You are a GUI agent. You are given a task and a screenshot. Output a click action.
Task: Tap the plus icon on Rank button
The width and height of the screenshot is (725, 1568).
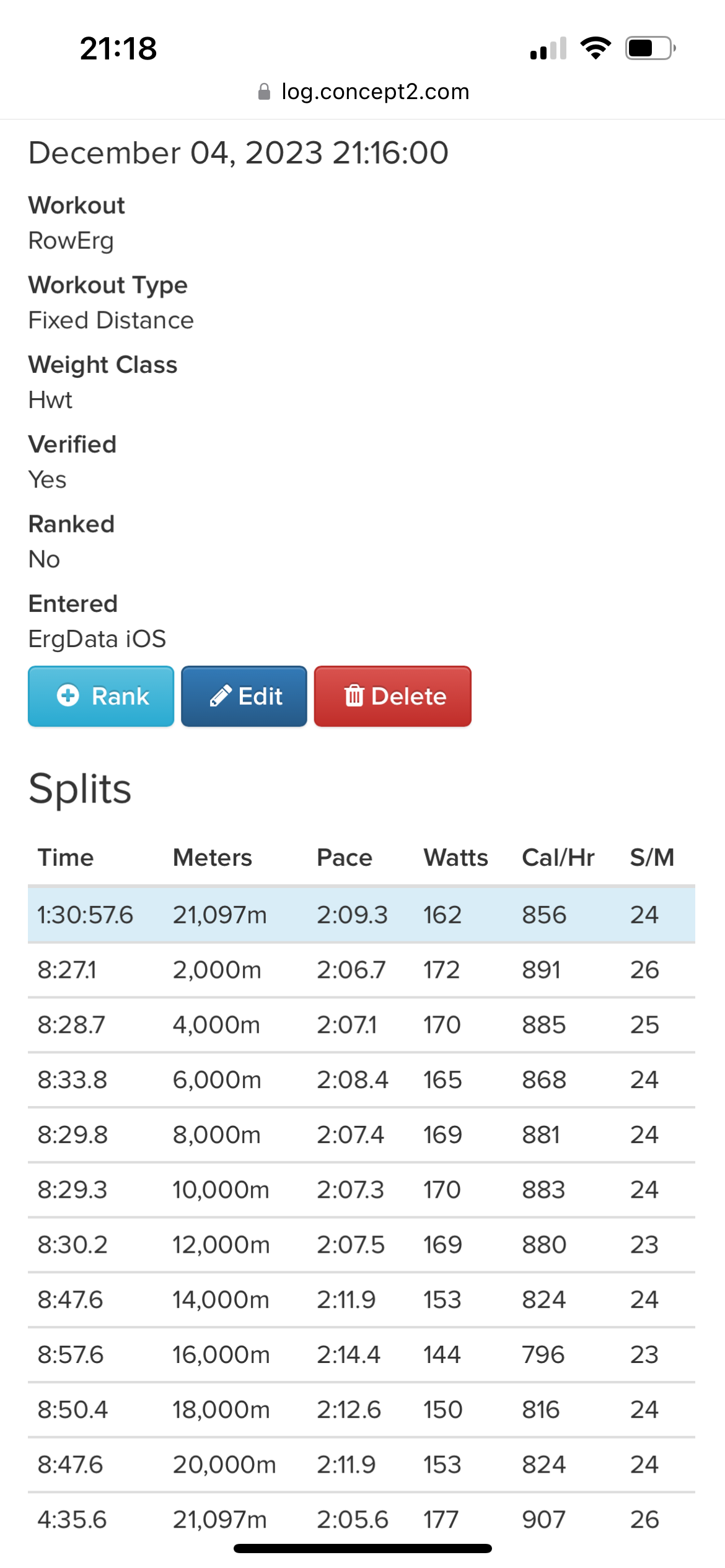68,695
